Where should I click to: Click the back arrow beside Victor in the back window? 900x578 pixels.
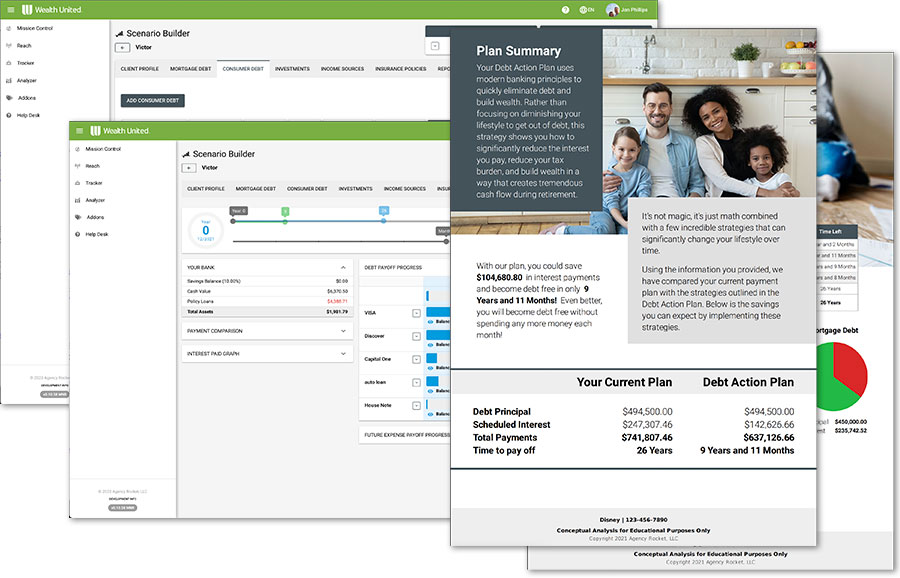(122, 48)
